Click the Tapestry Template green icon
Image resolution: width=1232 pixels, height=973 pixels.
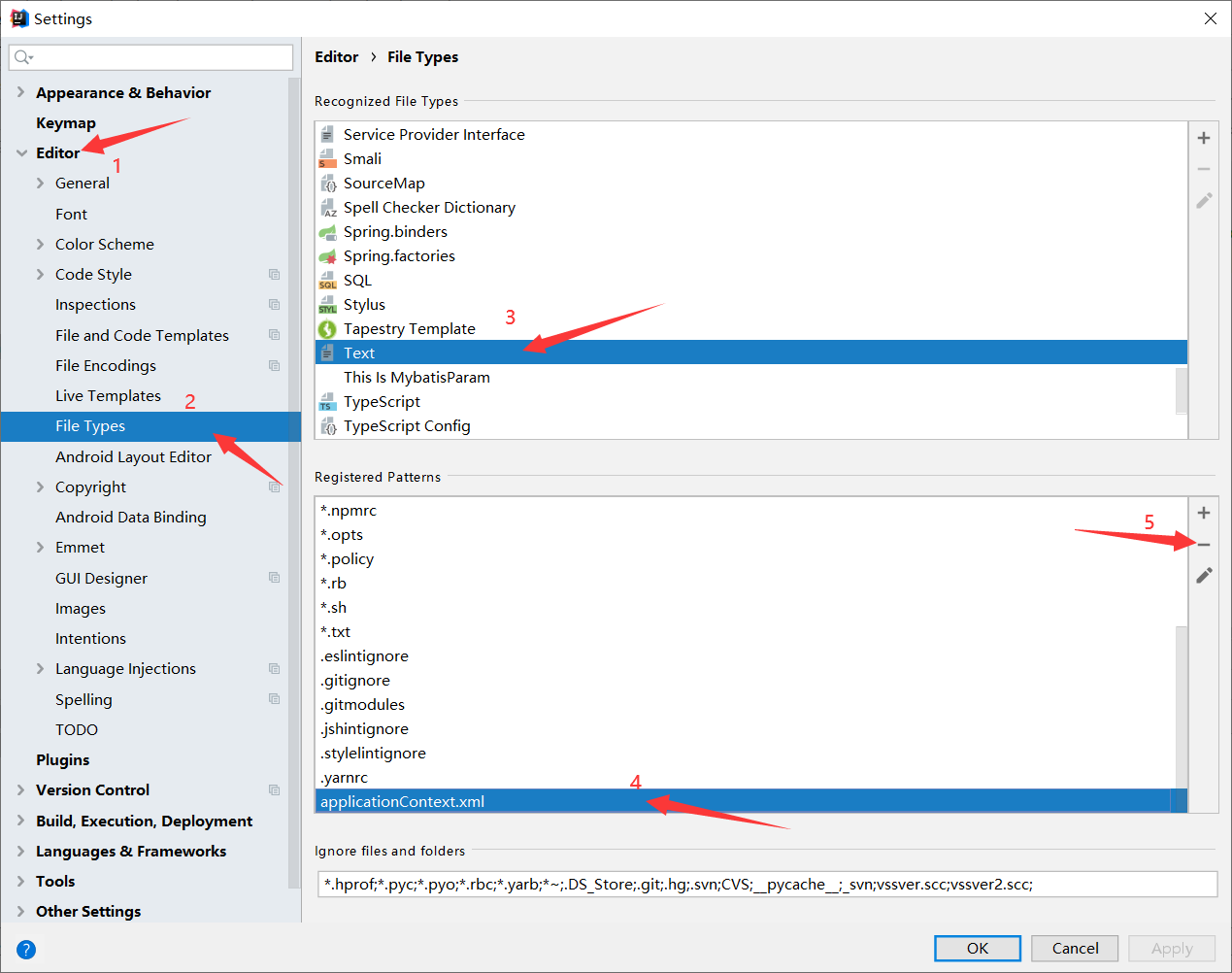(328, 328)
